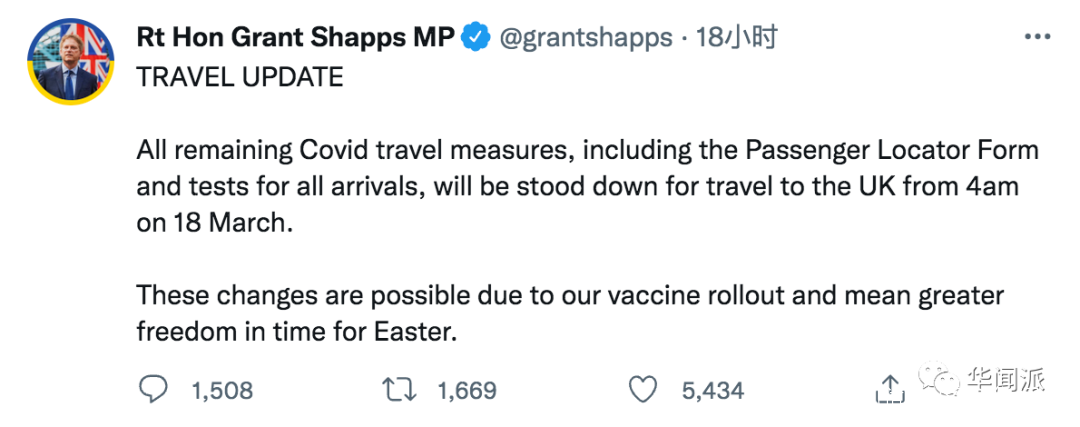Retweet this post using the retweet icon
This screenshot has width=1080, height=427.
coord(400,389)
